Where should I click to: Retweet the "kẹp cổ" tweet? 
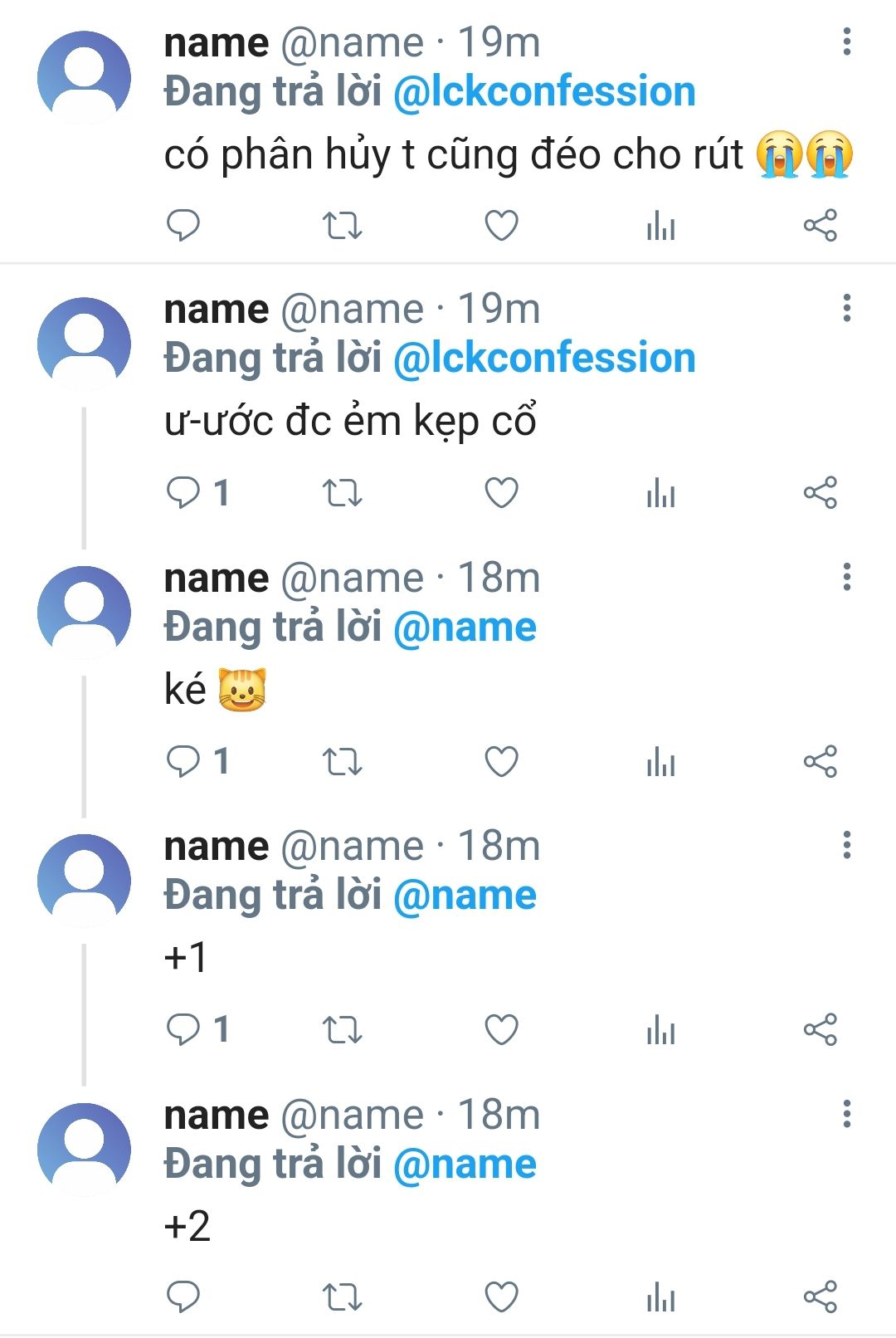tap(342, 493)
